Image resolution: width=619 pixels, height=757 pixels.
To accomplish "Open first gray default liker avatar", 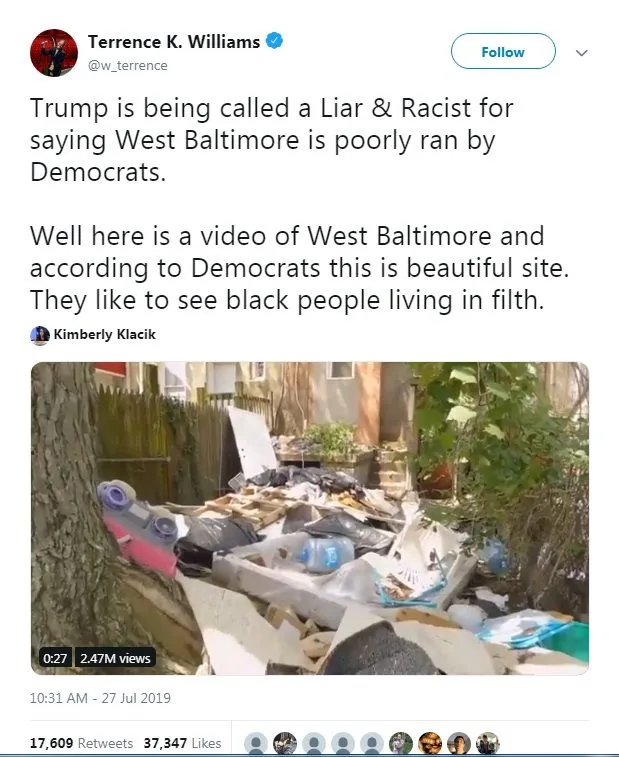I will pyautogui.click(x=256, y=743).
